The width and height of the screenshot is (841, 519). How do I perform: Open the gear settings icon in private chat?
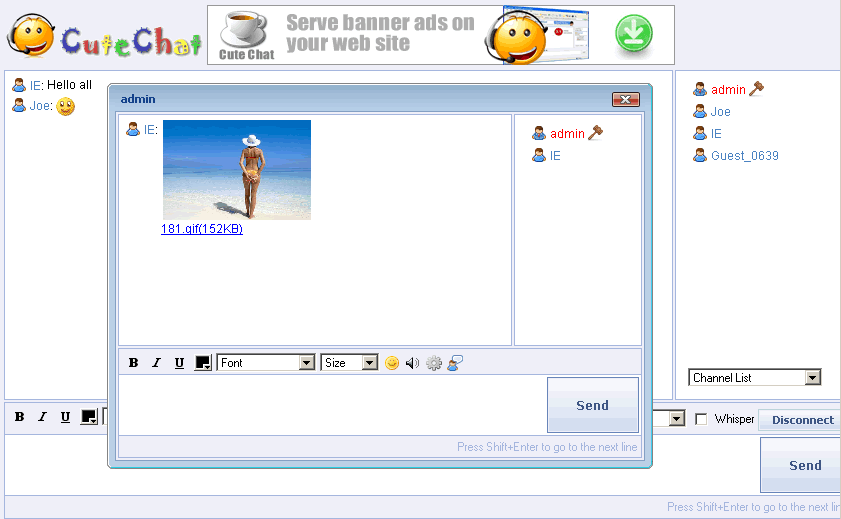click(x=434, y=363)
